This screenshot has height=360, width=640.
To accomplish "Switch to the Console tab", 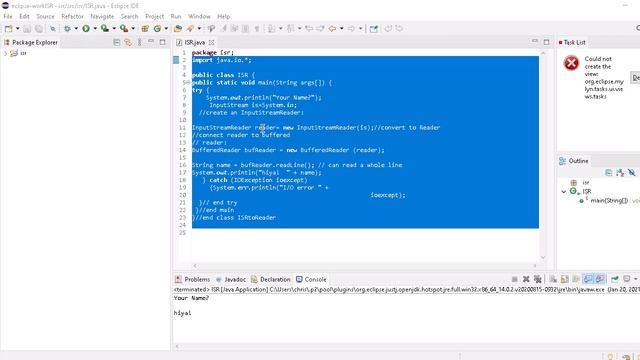I will [x=311, y=279].
